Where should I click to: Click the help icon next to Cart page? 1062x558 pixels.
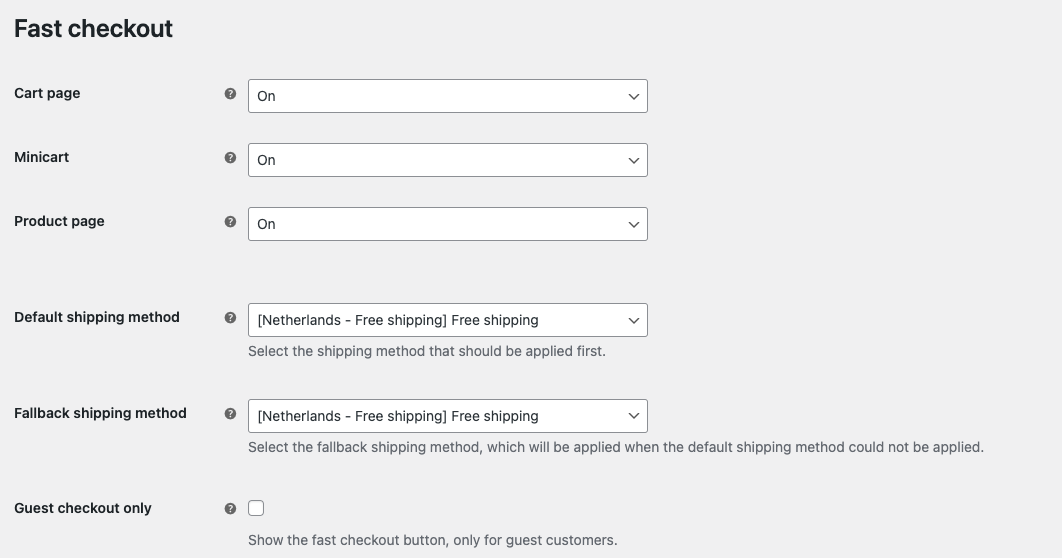(x=230, y=93)
